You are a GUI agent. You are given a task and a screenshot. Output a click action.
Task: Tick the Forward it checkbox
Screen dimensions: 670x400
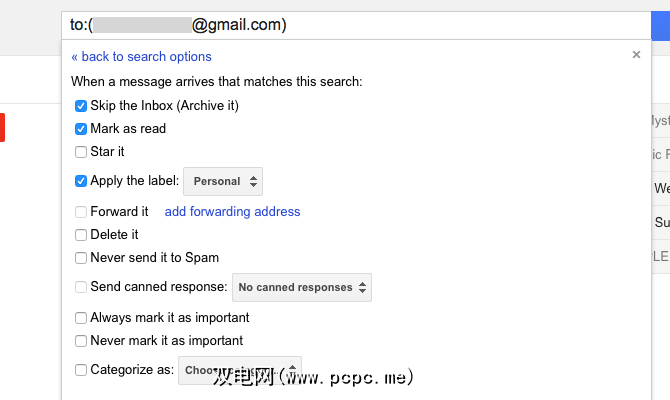pyautogui.click(x=81, y=212)
